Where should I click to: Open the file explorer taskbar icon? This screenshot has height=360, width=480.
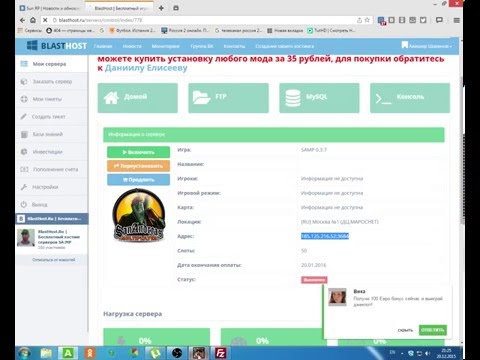click(x=46, y=353)
